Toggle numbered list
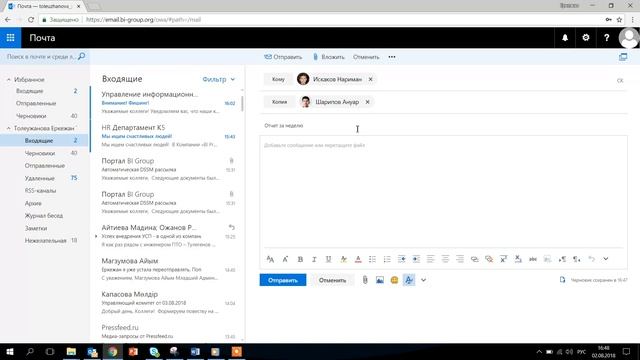This screenshot has width=640, height=360. 387,259
